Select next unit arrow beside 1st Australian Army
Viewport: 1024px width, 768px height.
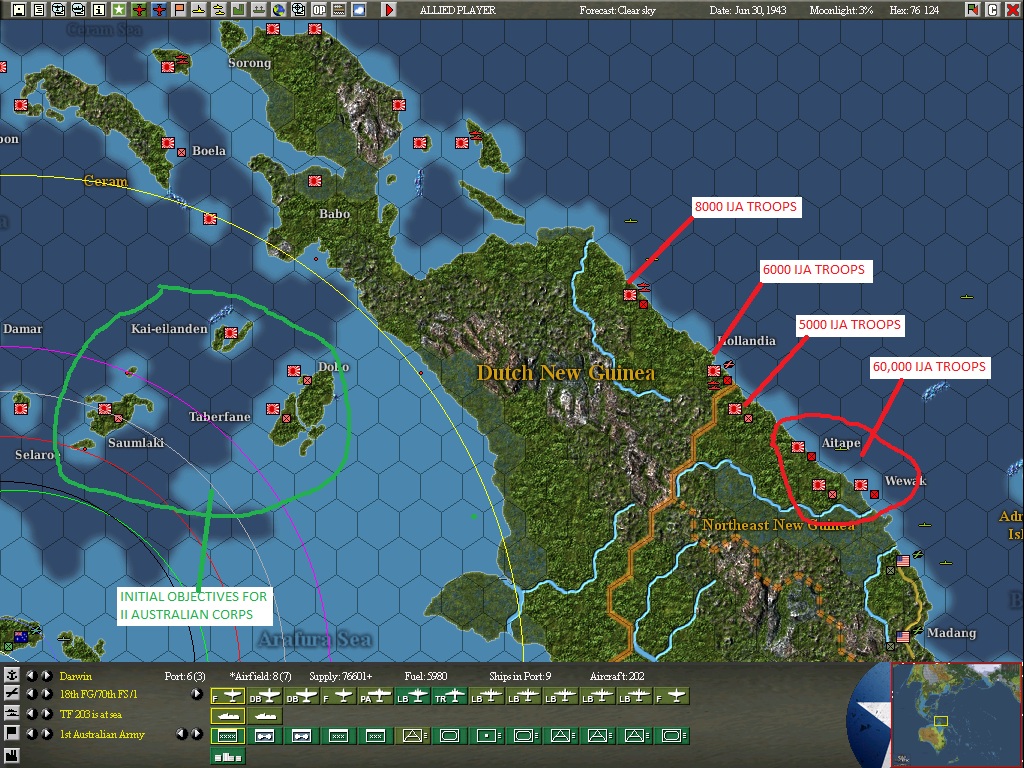46,733
